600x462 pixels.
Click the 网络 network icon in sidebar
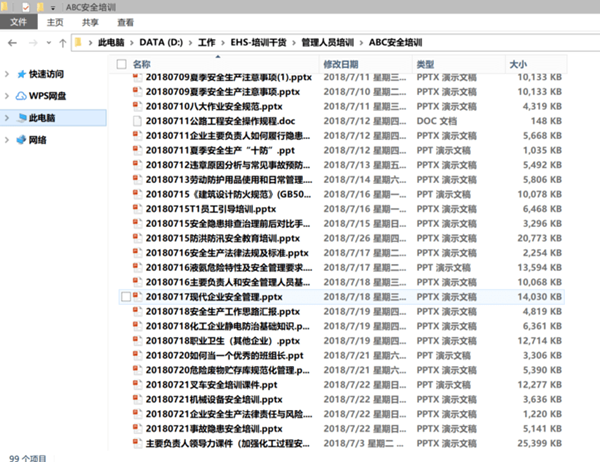(19, 140)
